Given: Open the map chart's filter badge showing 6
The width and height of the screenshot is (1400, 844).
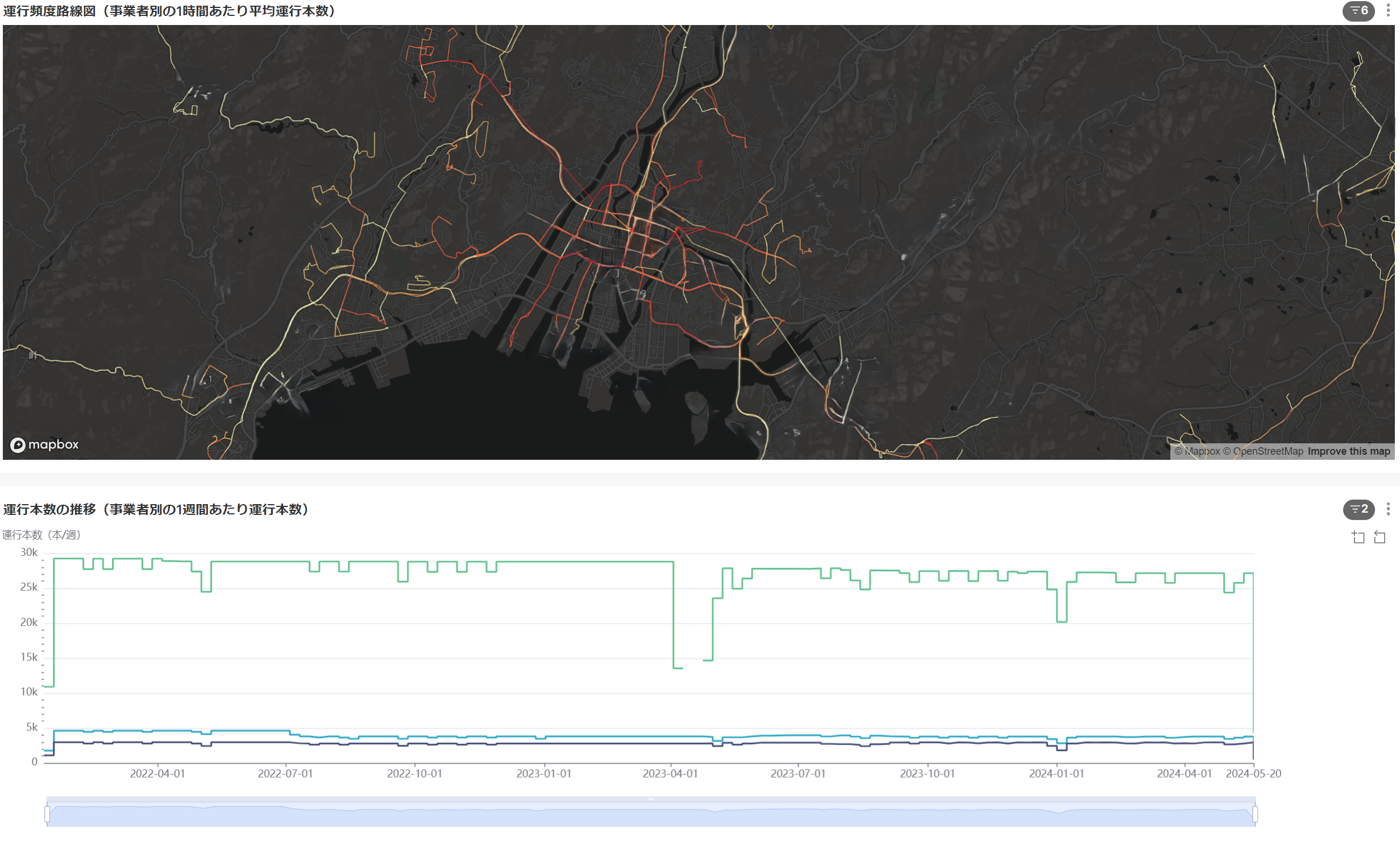Looking at the screenshot, I should [1359, 11].
